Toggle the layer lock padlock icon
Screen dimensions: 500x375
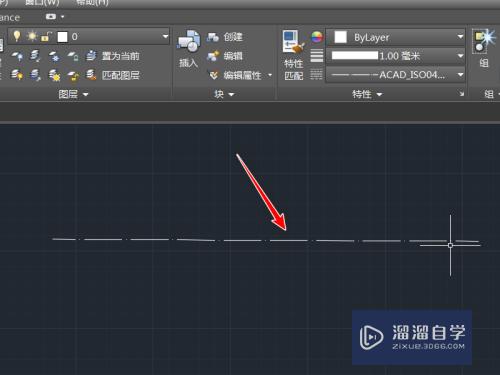point(46,36)
